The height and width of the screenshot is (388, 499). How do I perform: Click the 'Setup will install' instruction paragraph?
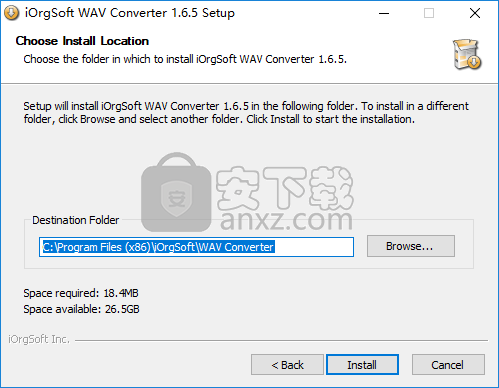tap(246, 113)
